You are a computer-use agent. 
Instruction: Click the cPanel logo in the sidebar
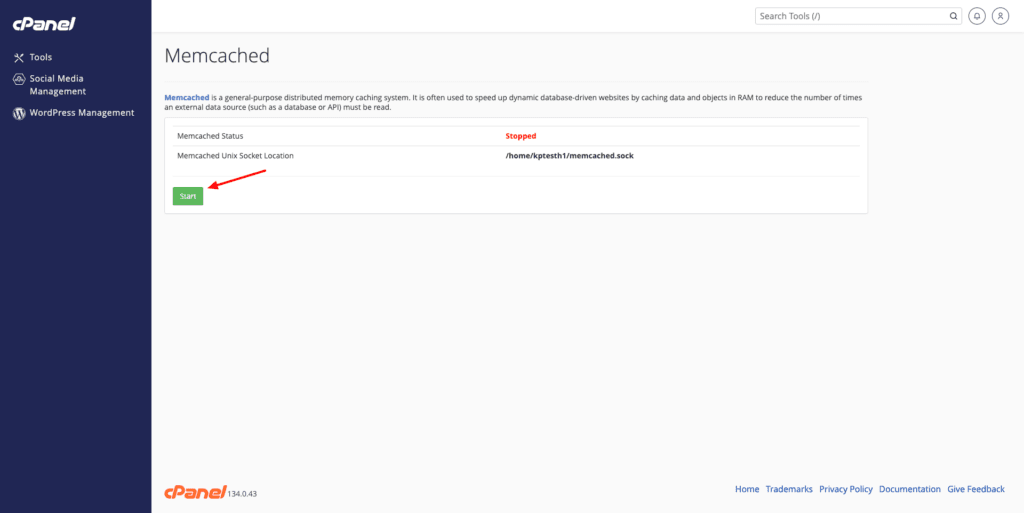44,24
